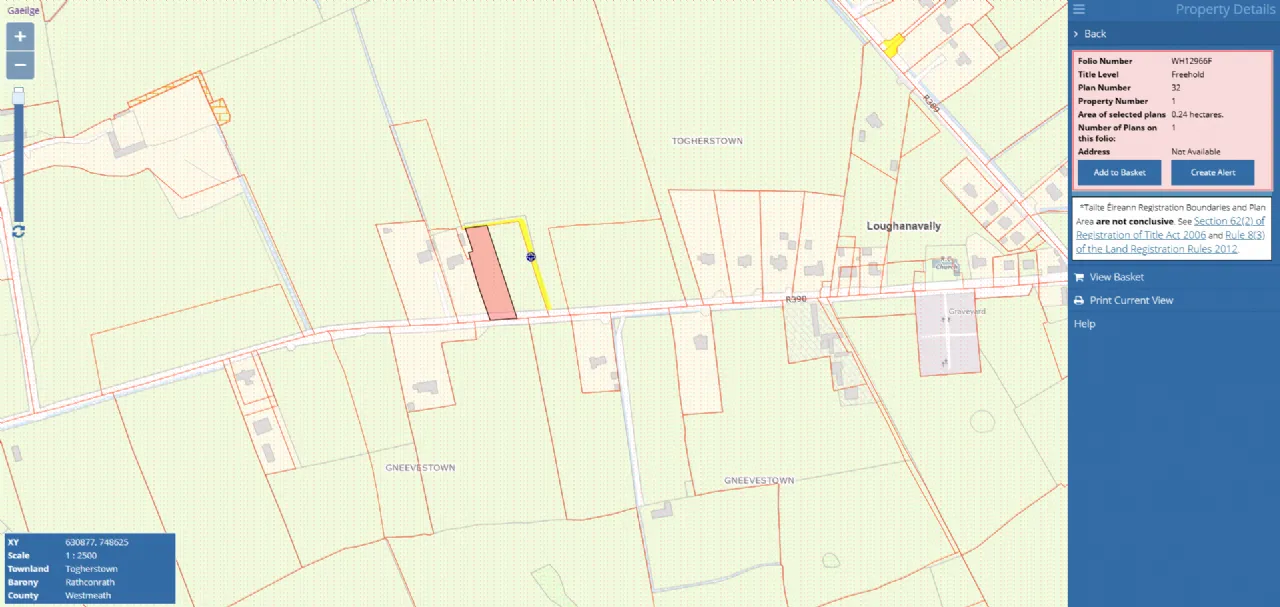Open Section 62(2) Registration of Title Act link
The height and width of the screenshot is (607, 1280).
(x=1171, y=227)
